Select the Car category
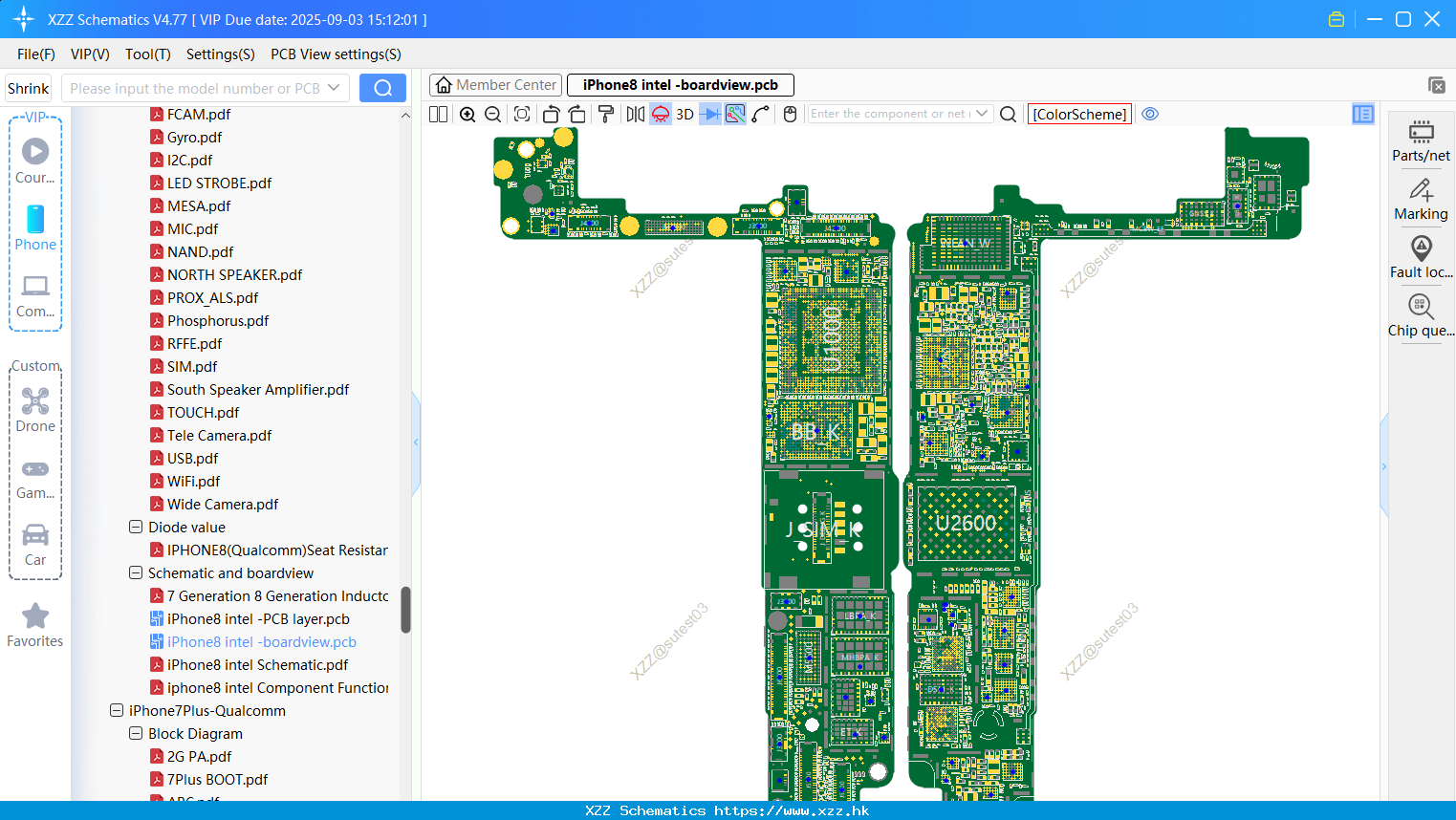The width and height of the screenshot is (1456, 820). coord(35,545)
